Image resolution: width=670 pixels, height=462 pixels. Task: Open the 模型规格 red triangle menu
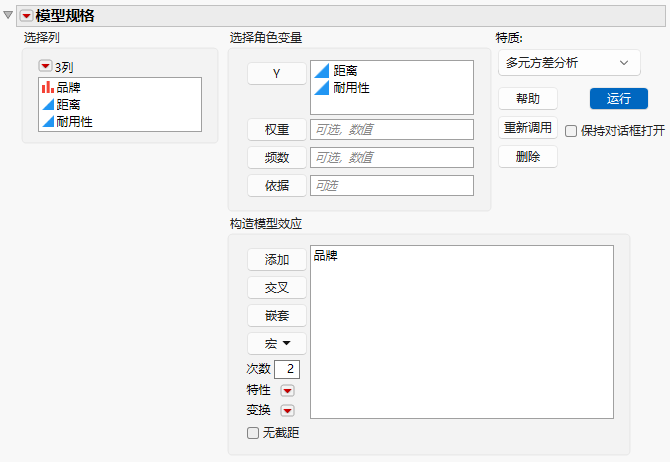pyautogui.click(x=26, y=16)
